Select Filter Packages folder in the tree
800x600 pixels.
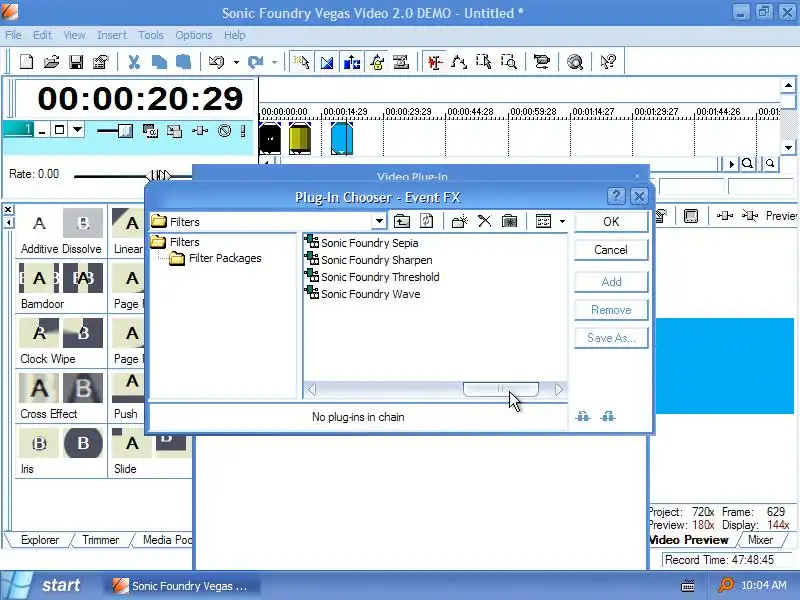coord(215,258)
